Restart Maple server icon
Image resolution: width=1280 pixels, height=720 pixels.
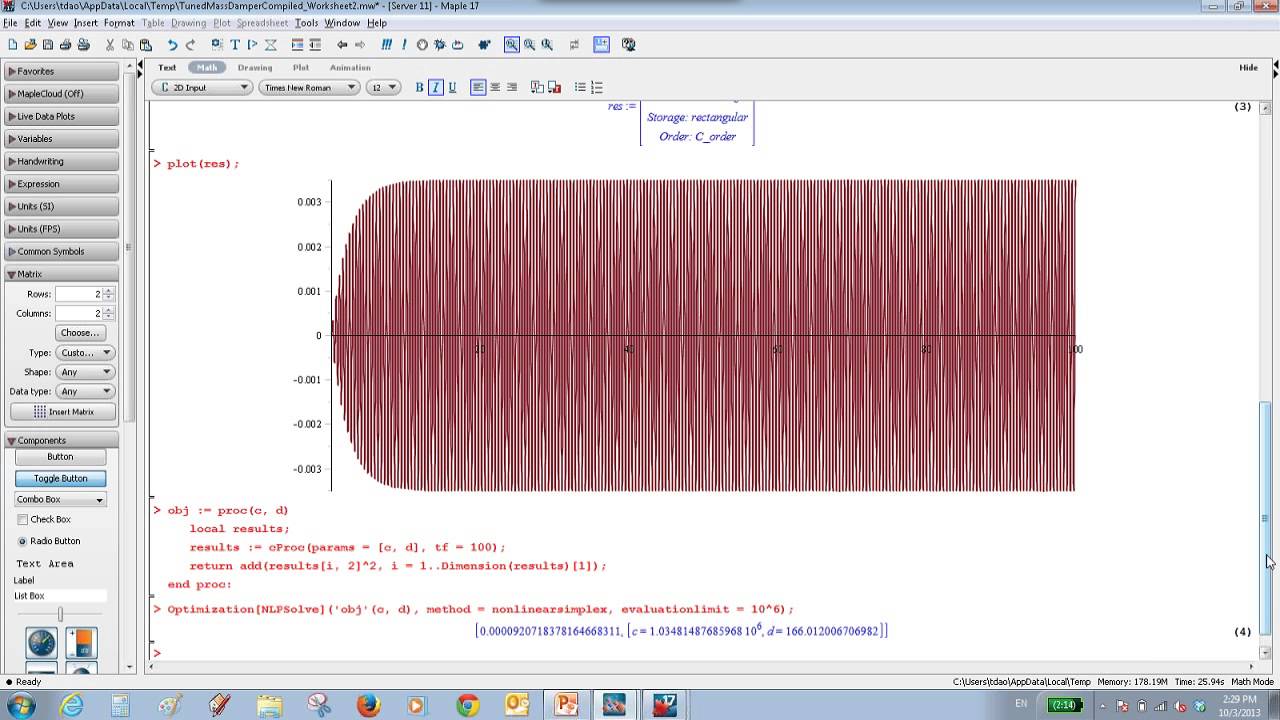458,44
